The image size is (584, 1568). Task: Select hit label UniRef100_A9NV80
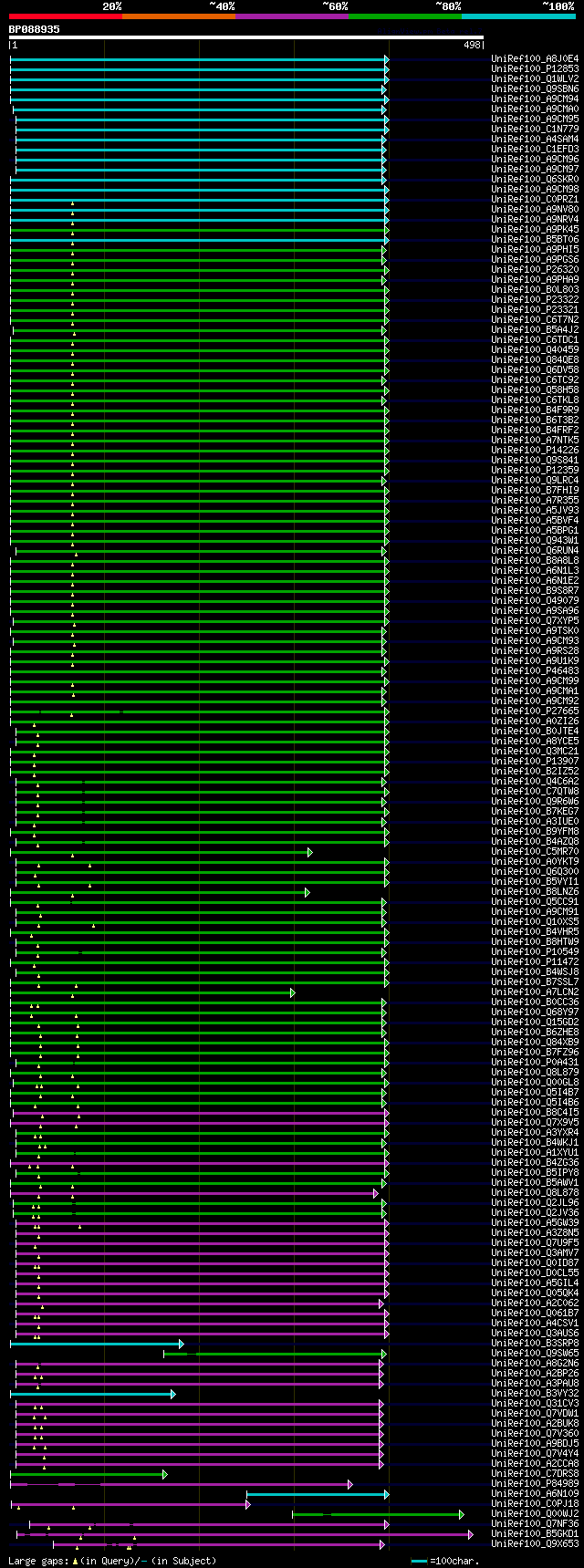tap(535, 209)
